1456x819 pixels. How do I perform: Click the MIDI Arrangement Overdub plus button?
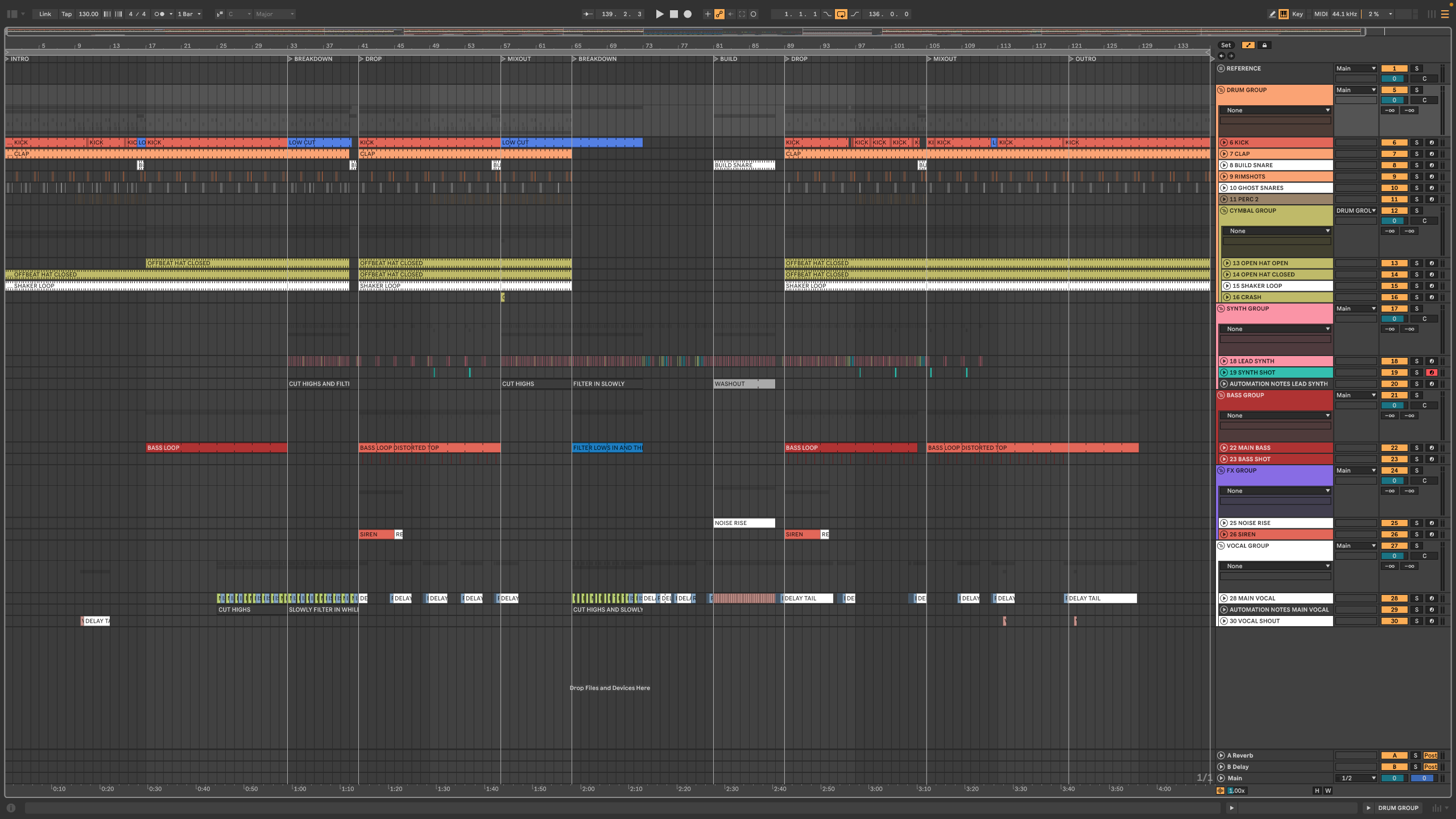(x=708, y=14)
